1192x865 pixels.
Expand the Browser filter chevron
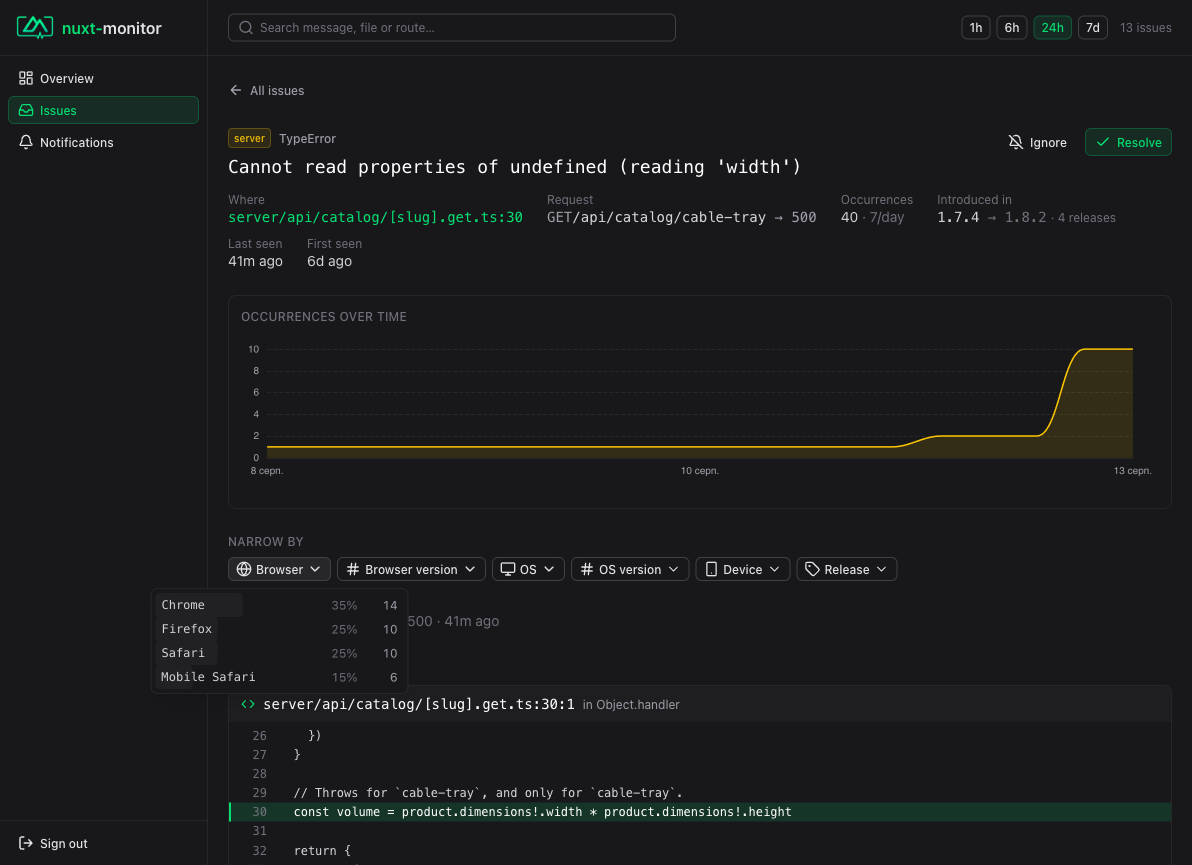pyautogui.click(x=315, y=569)
